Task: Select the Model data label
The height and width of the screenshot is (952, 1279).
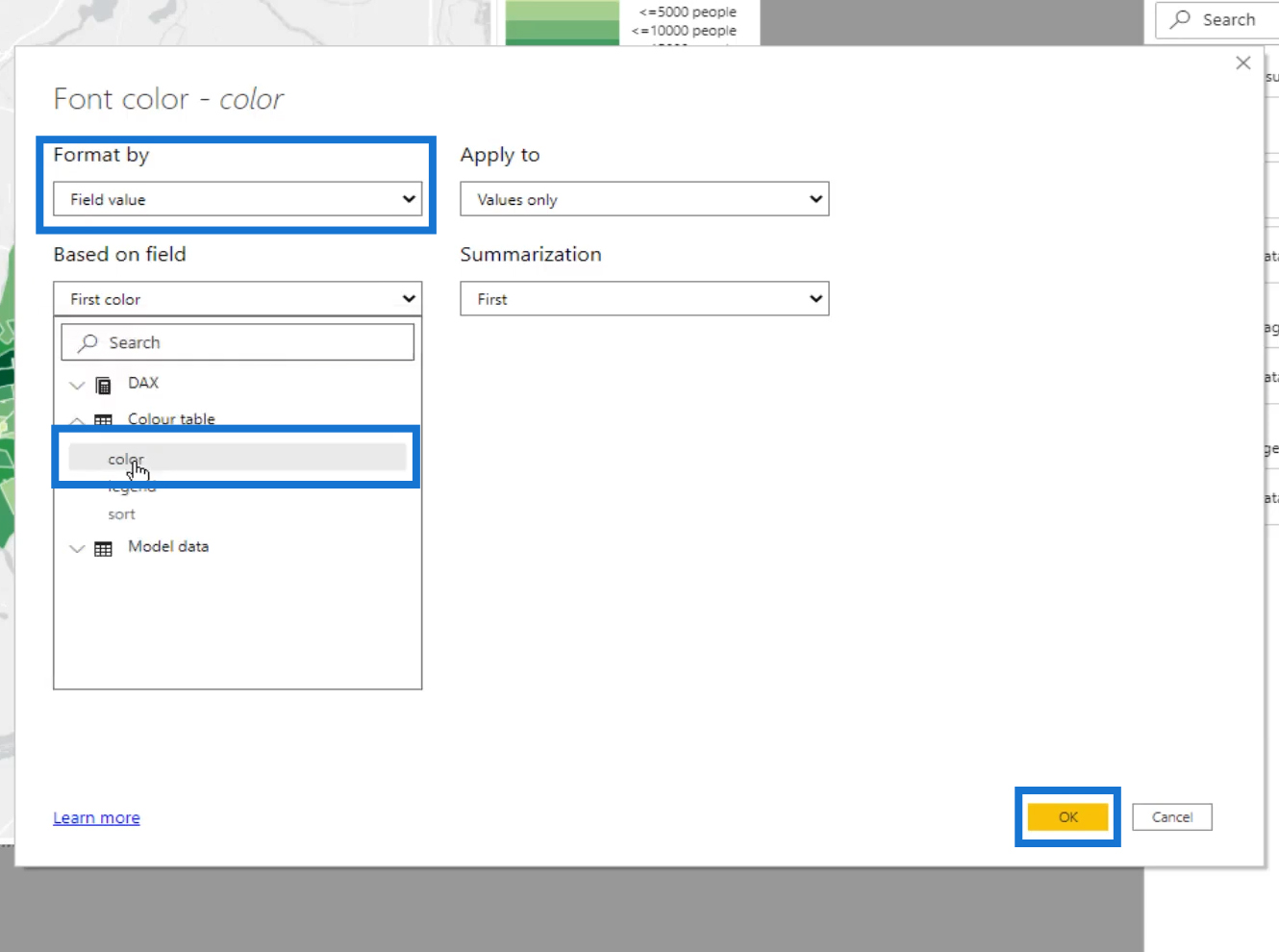Action: tap(168, 546)
